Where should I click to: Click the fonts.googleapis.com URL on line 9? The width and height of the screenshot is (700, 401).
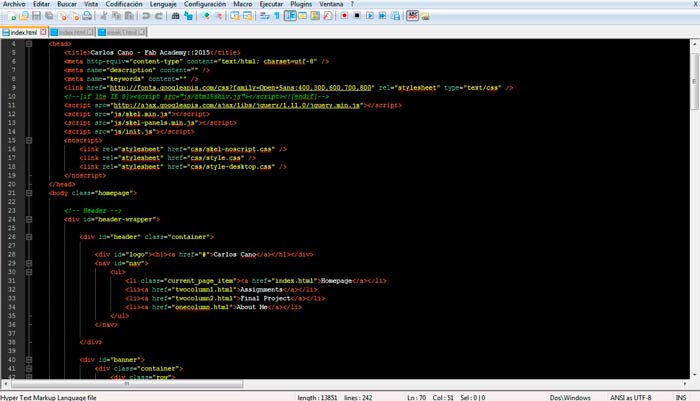point(240,88)
